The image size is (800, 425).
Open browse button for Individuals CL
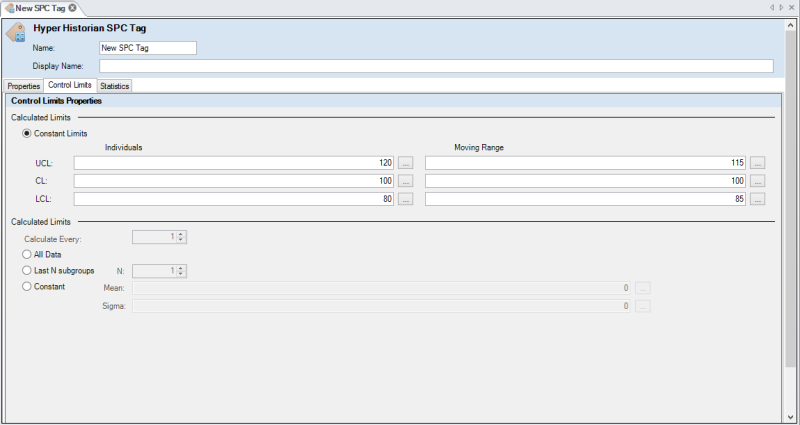405,181
